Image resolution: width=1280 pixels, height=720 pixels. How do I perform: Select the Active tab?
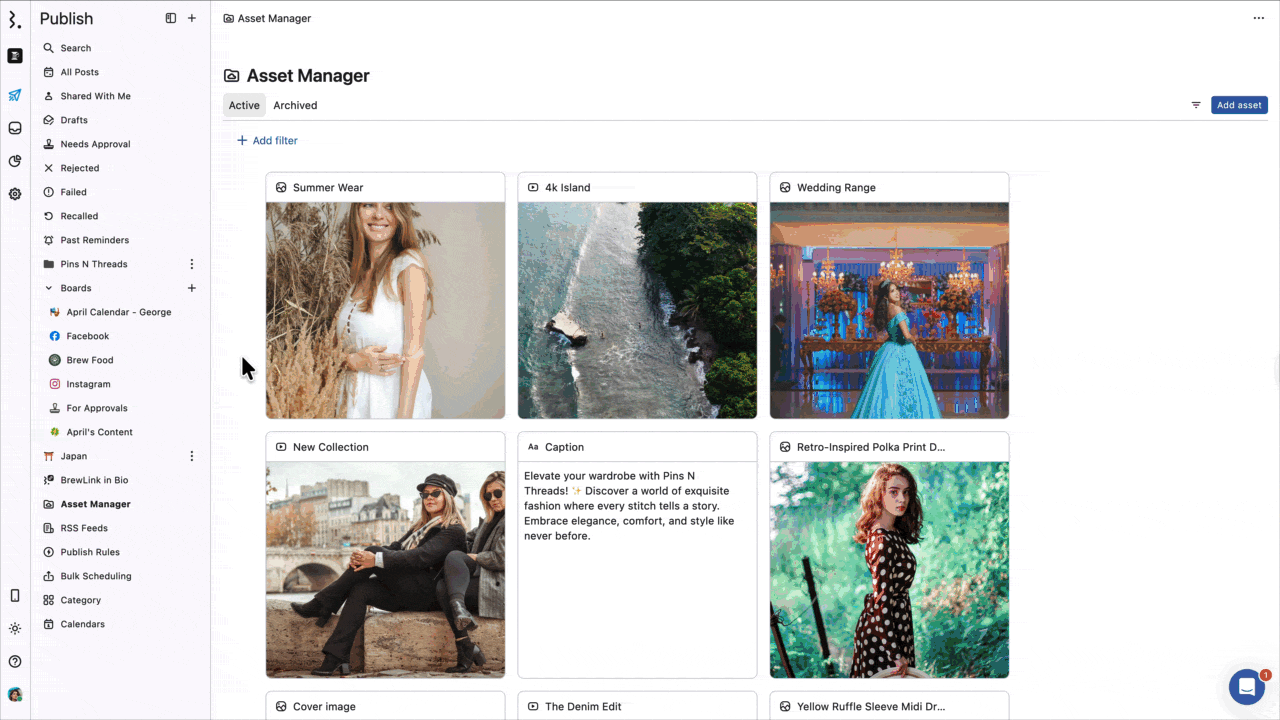pyautogui.click(x=244, y=105)
